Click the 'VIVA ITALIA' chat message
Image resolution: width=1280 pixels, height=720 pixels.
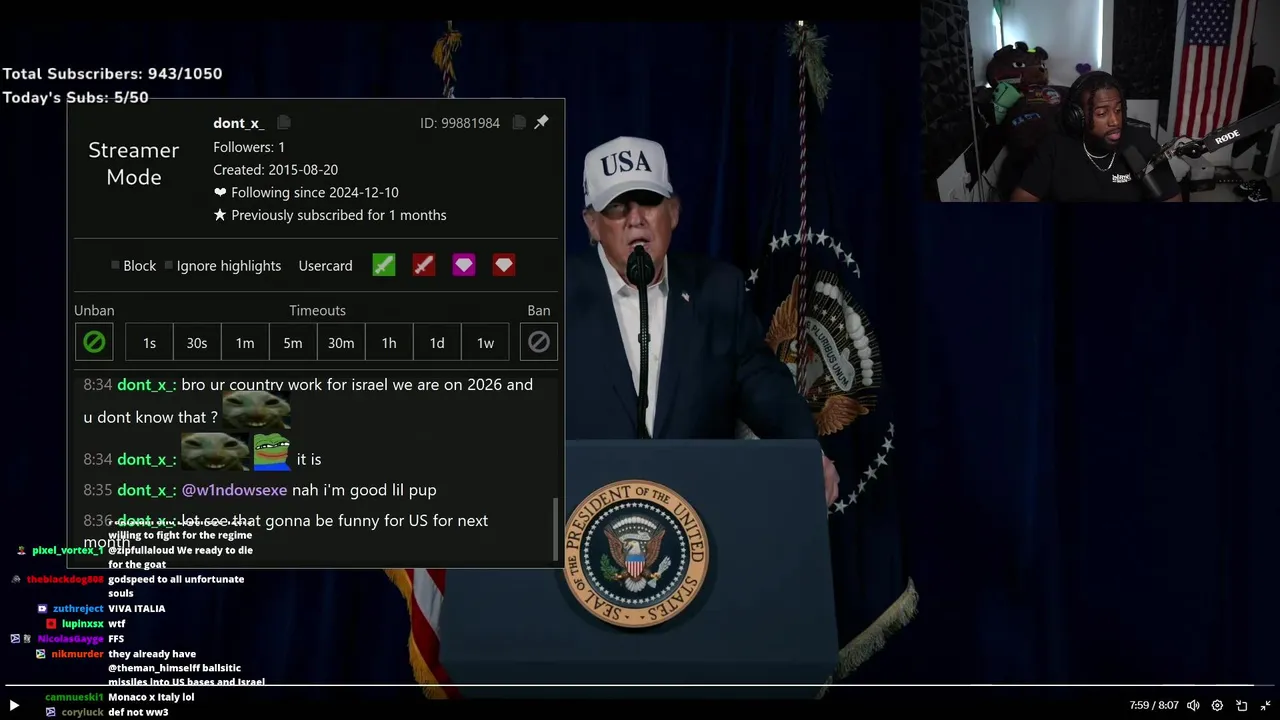click(137, 608)
